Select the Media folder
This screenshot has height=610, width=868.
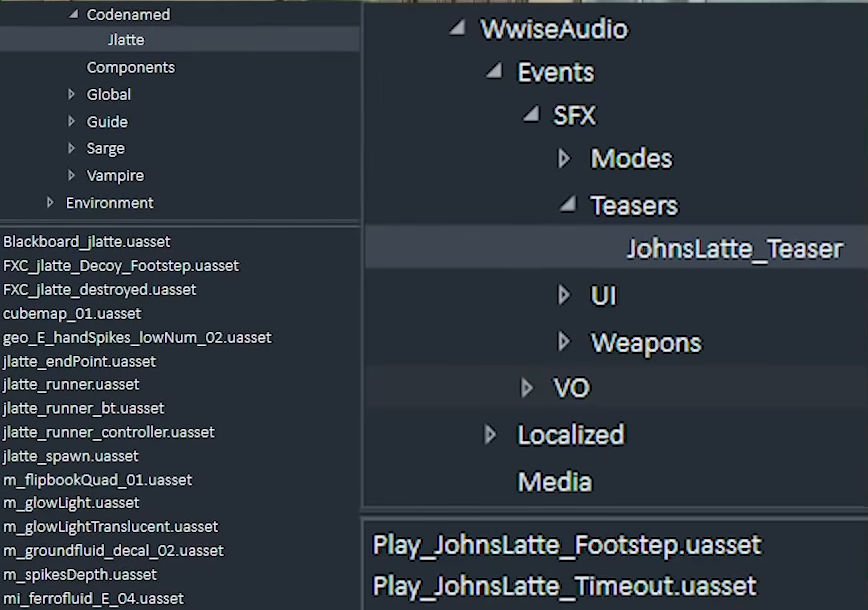click(554, 482)
